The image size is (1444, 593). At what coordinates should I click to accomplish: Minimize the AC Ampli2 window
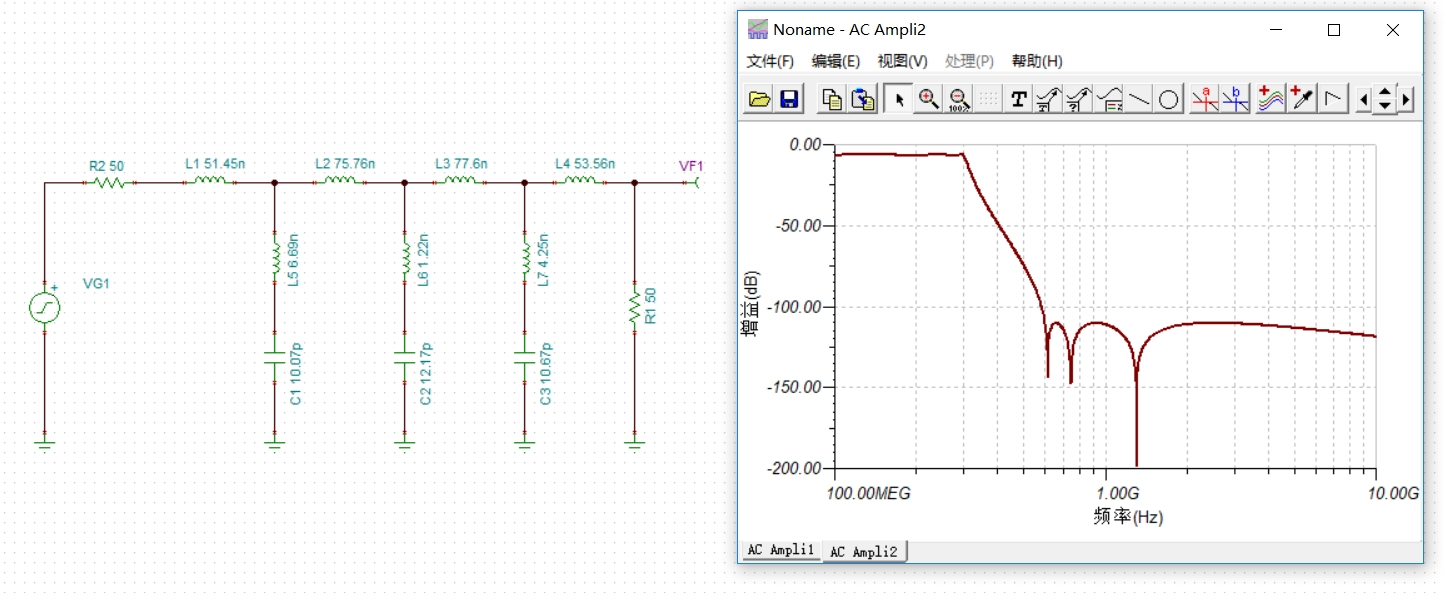coord(1275,30)
